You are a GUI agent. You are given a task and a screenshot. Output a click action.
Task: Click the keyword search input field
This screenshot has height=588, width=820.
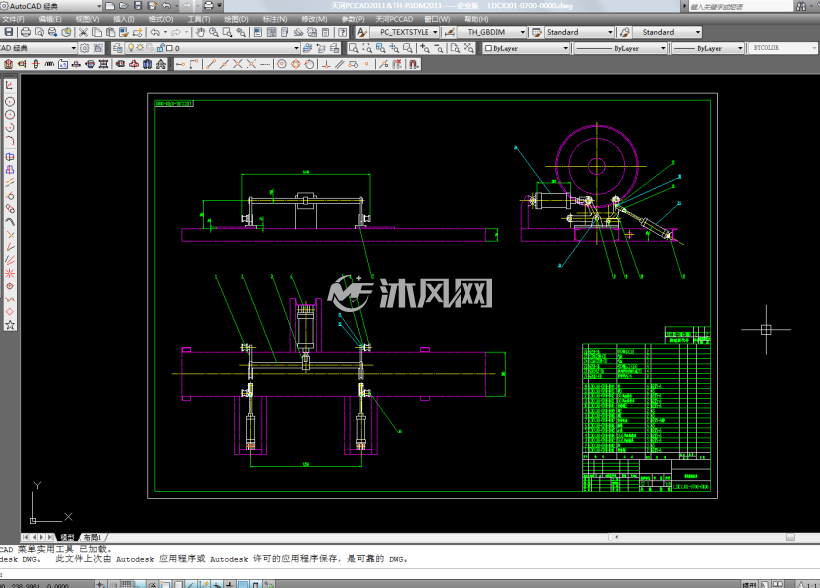(740, 6)
